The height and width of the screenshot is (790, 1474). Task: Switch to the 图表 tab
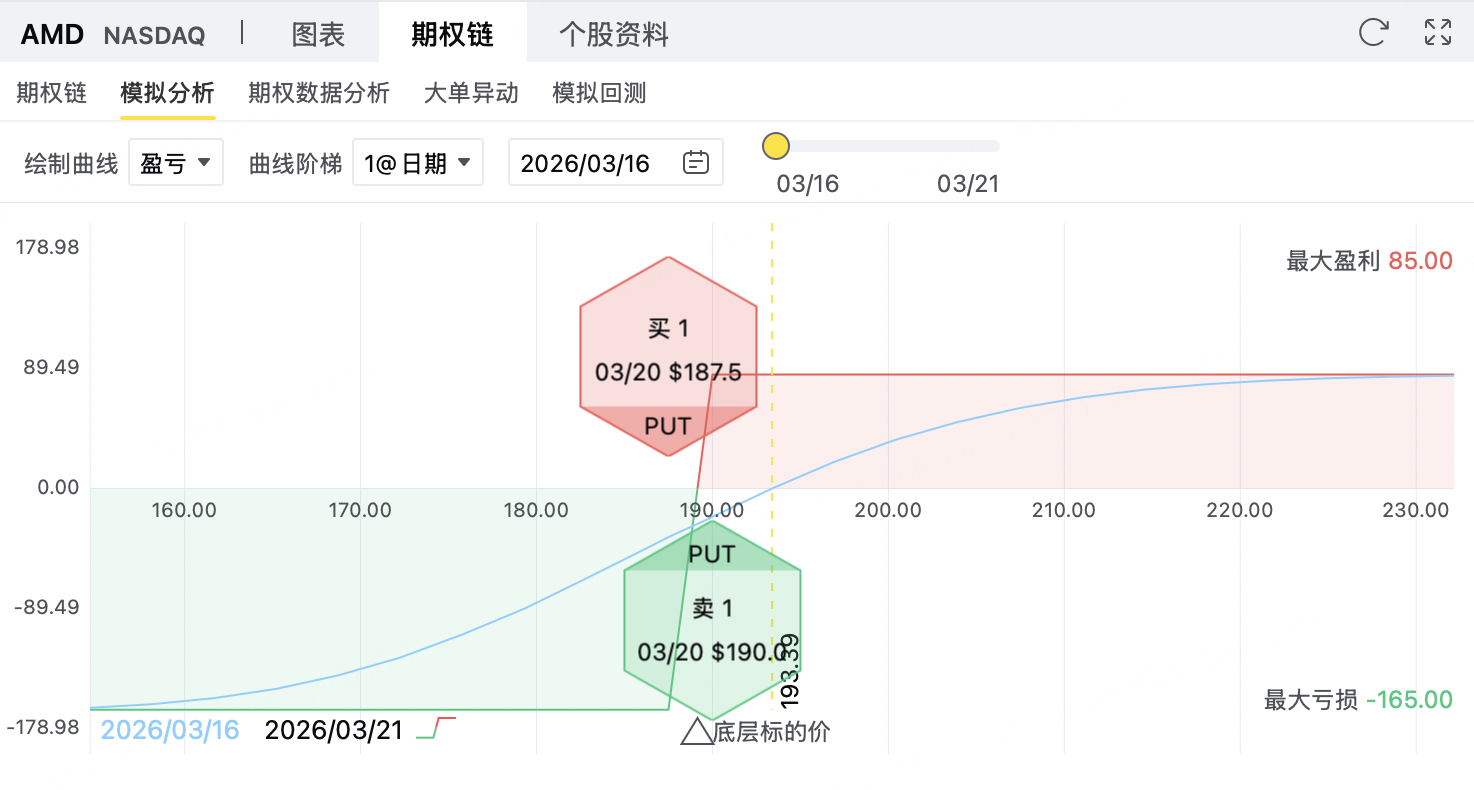click(x=318, y=35)
